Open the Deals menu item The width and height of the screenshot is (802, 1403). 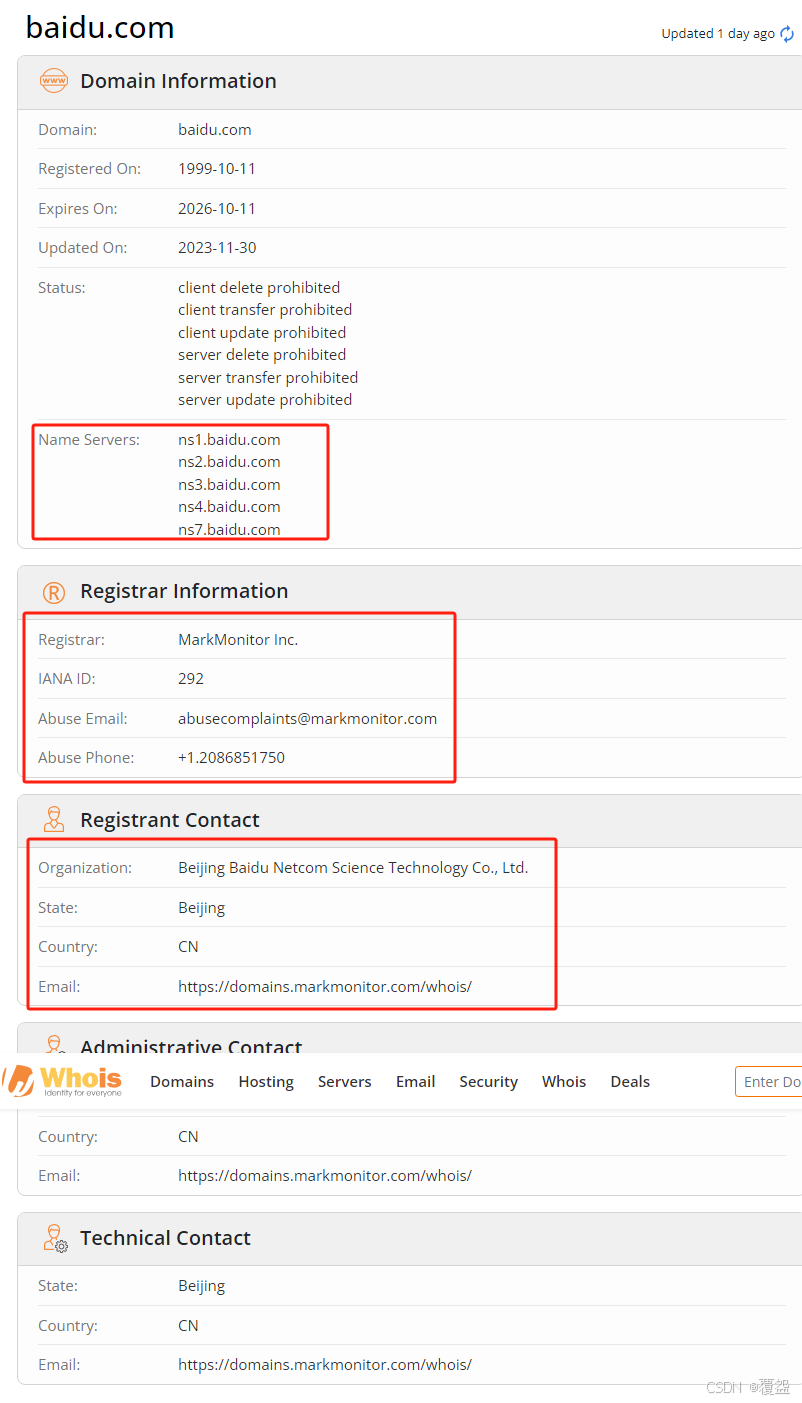(630, 1082)
